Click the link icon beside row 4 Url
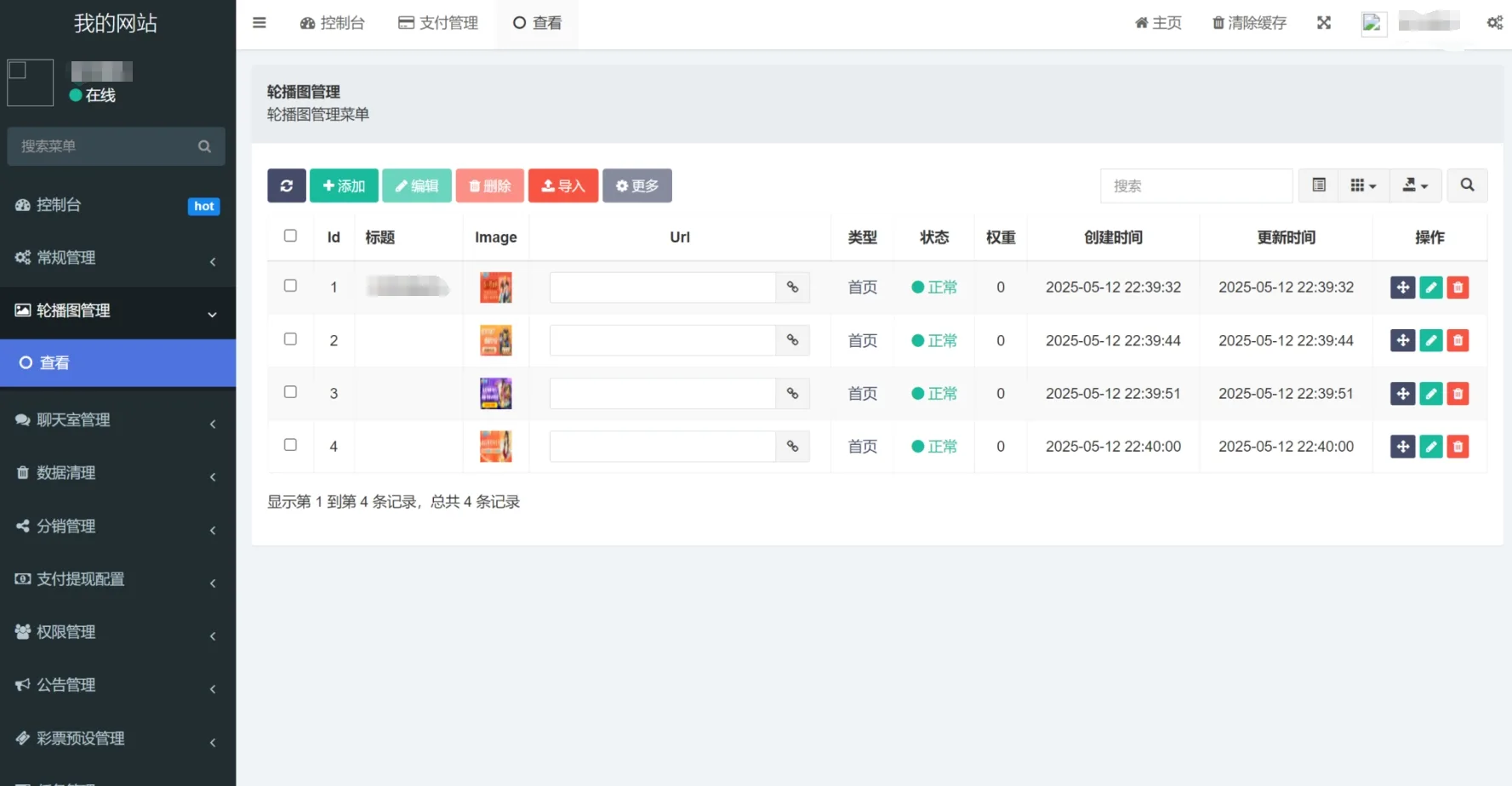1512x786 pixels. pyautogui.click(x=792, y=447)
